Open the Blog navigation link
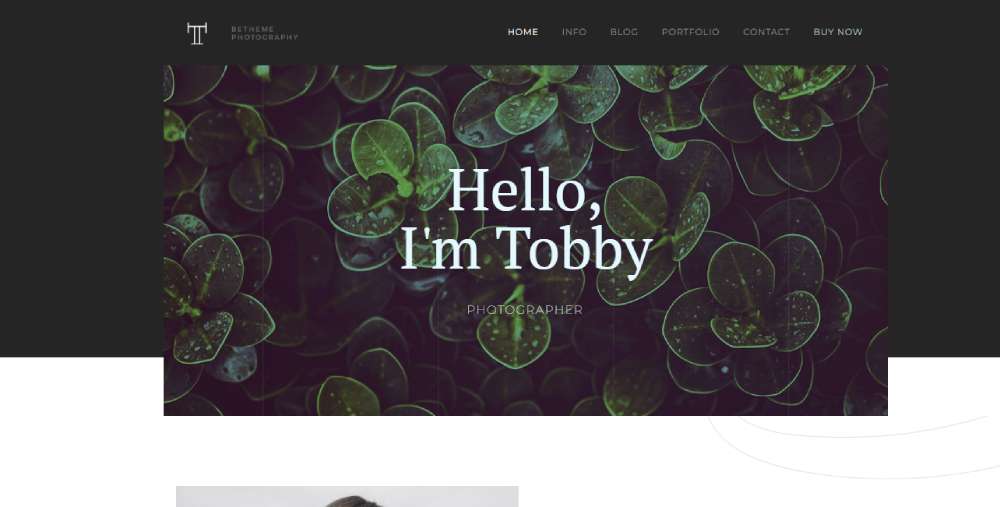The width and height of the screenshot is (1000, 507). [624, 32]
